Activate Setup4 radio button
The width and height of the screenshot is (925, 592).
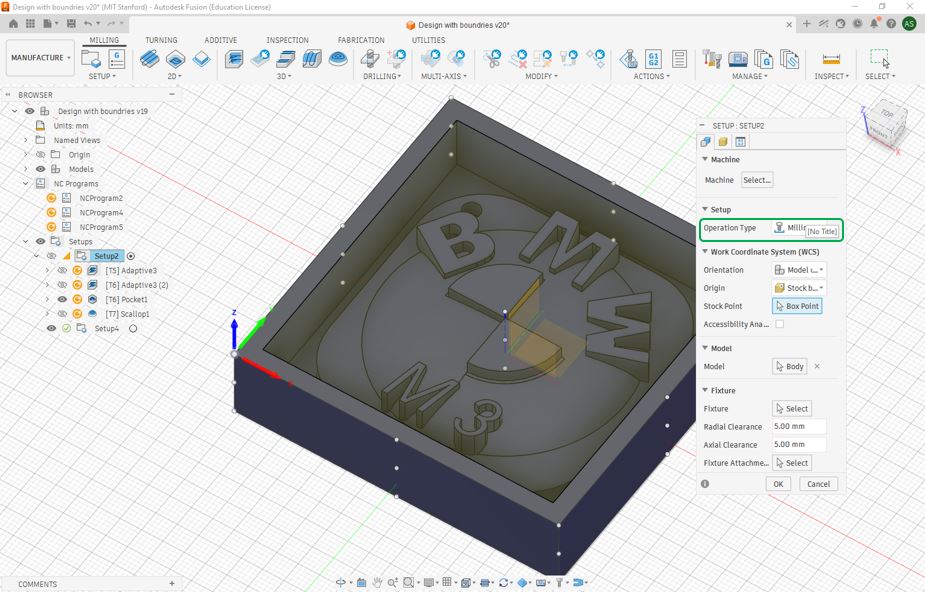tap(133, 328)
